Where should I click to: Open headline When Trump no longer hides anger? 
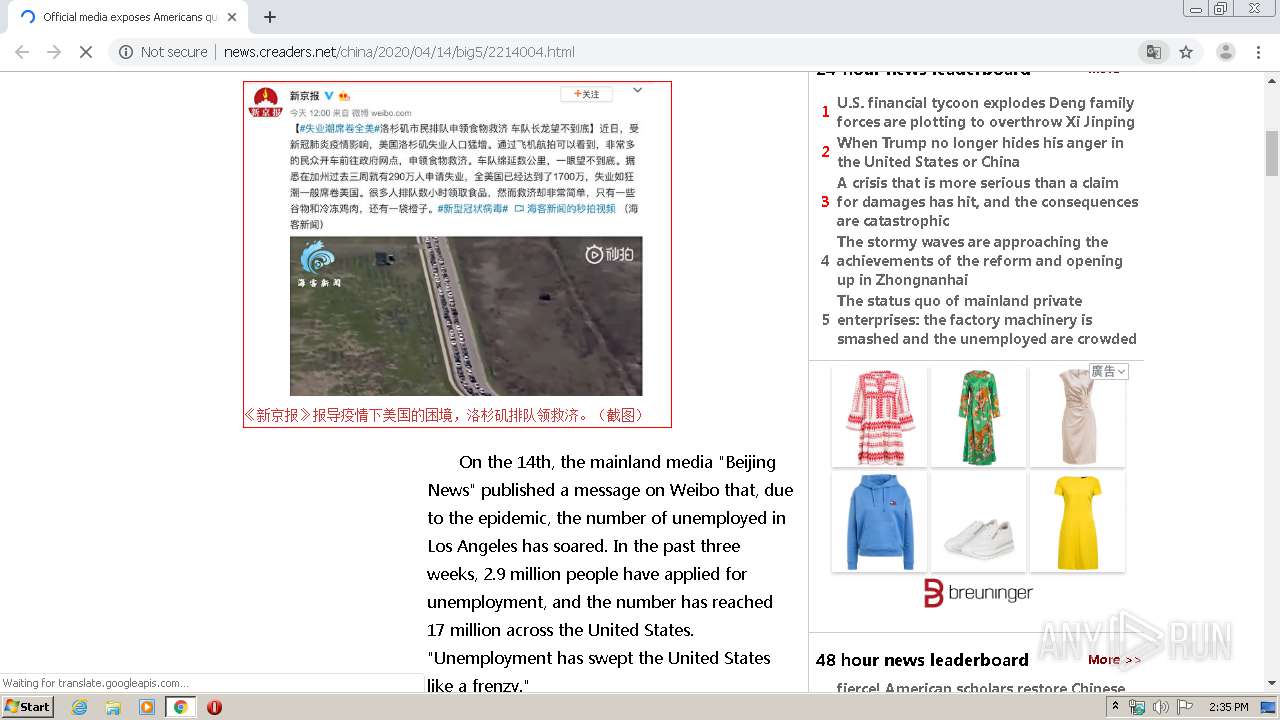(x=980, y=152)
